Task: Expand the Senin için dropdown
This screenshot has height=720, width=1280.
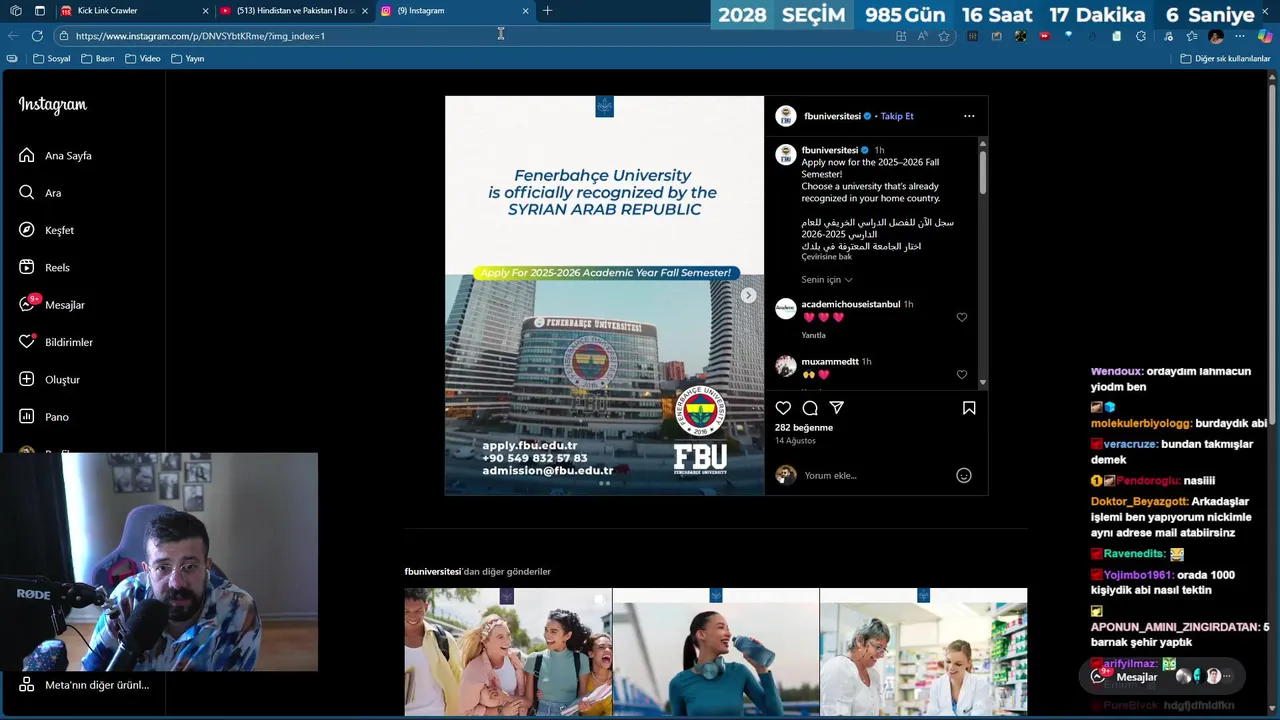Action: [x=827, y=280]
